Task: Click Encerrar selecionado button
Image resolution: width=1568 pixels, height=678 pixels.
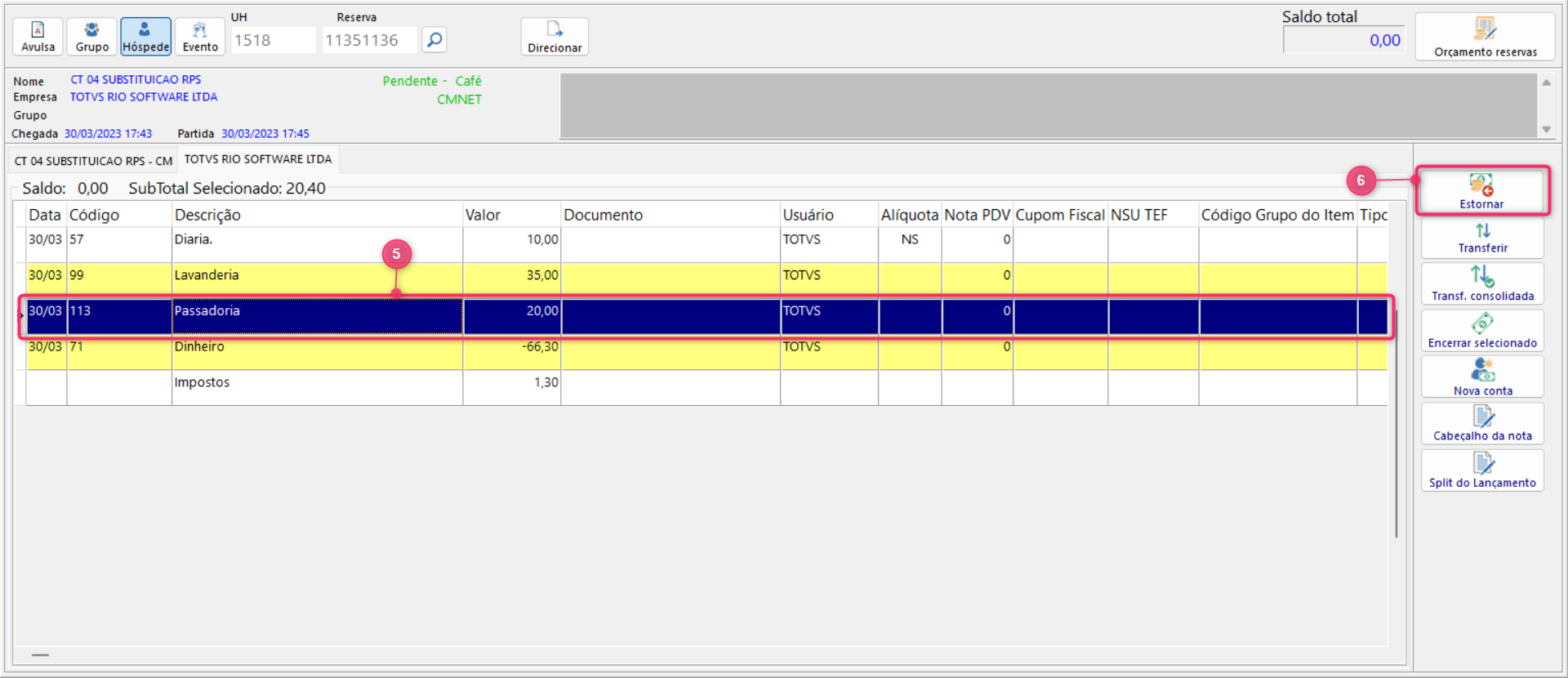Action: [1482, 331]
